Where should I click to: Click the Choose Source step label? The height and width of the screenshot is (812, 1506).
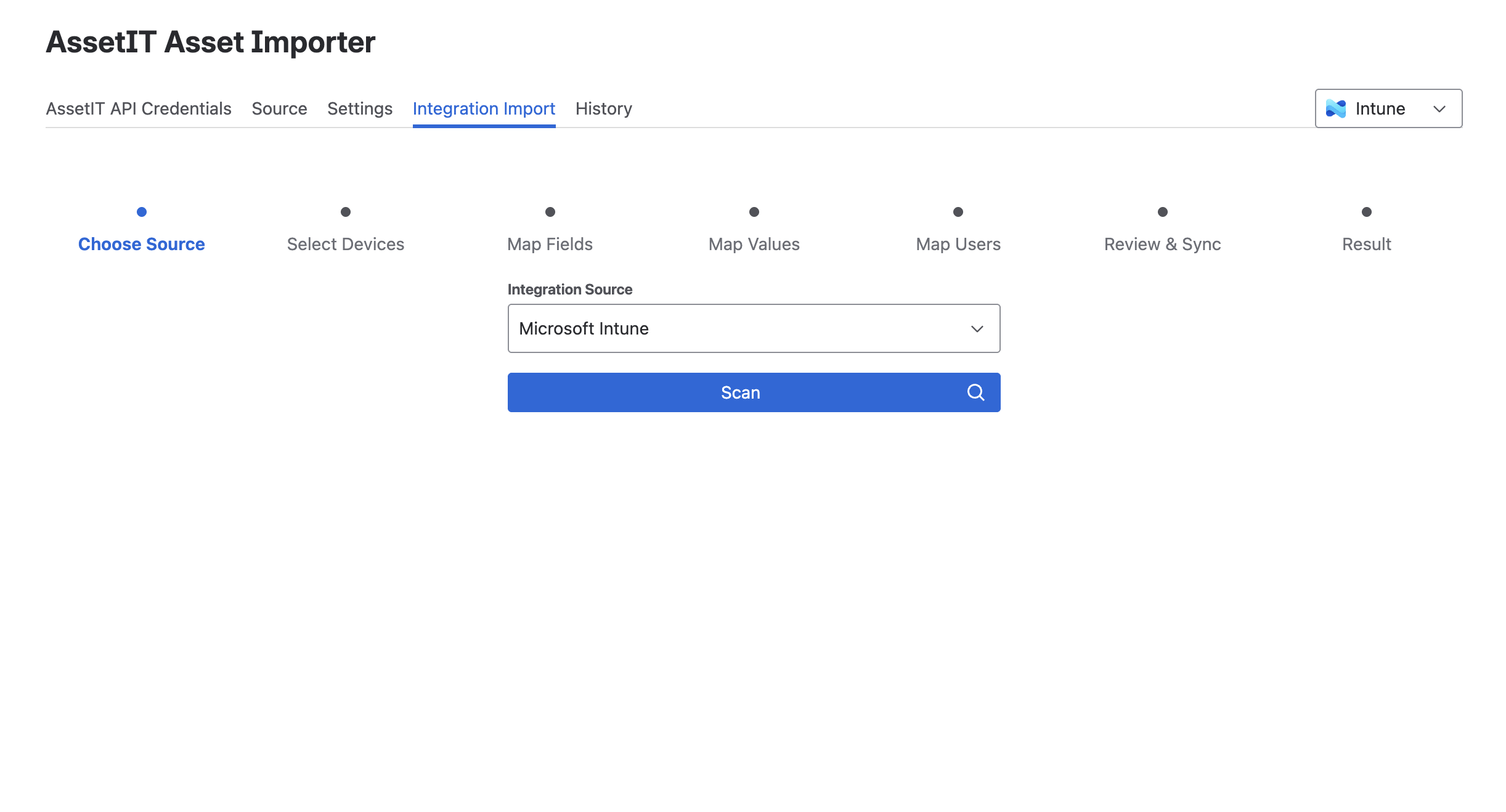coord(142,244)
